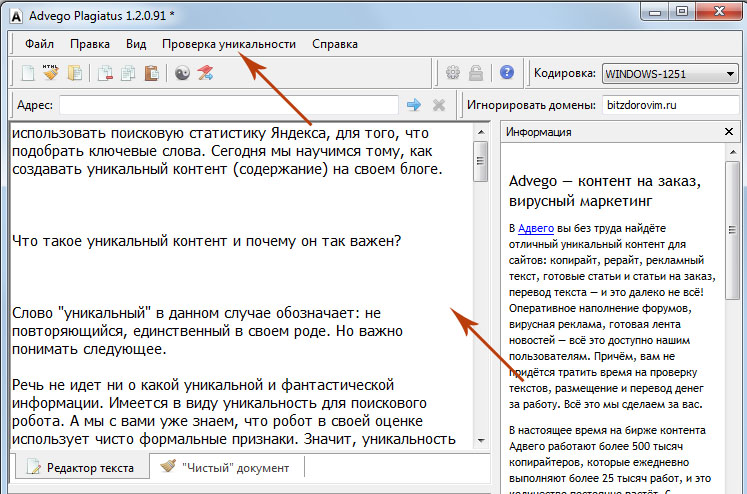Click the paste clipboard icon
747x494 pixels.
tap(151, 73)
